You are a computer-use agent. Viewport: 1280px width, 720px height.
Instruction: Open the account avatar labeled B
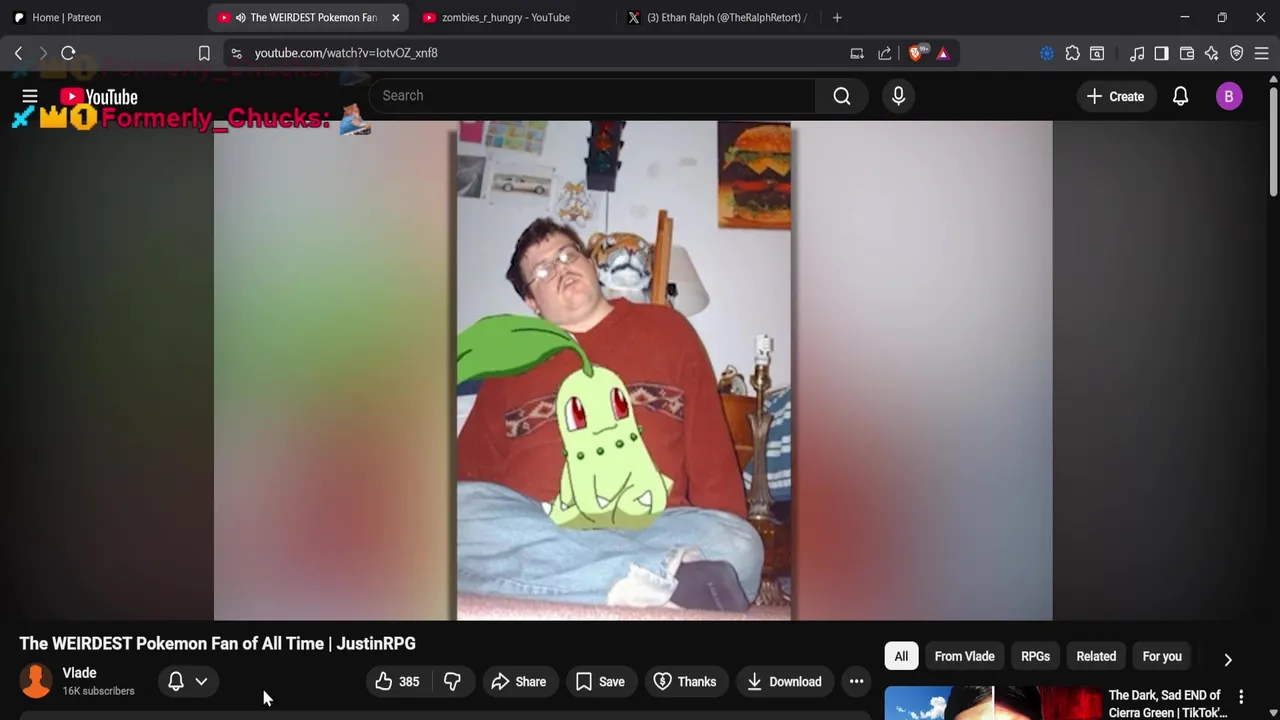pos(1229,96)
